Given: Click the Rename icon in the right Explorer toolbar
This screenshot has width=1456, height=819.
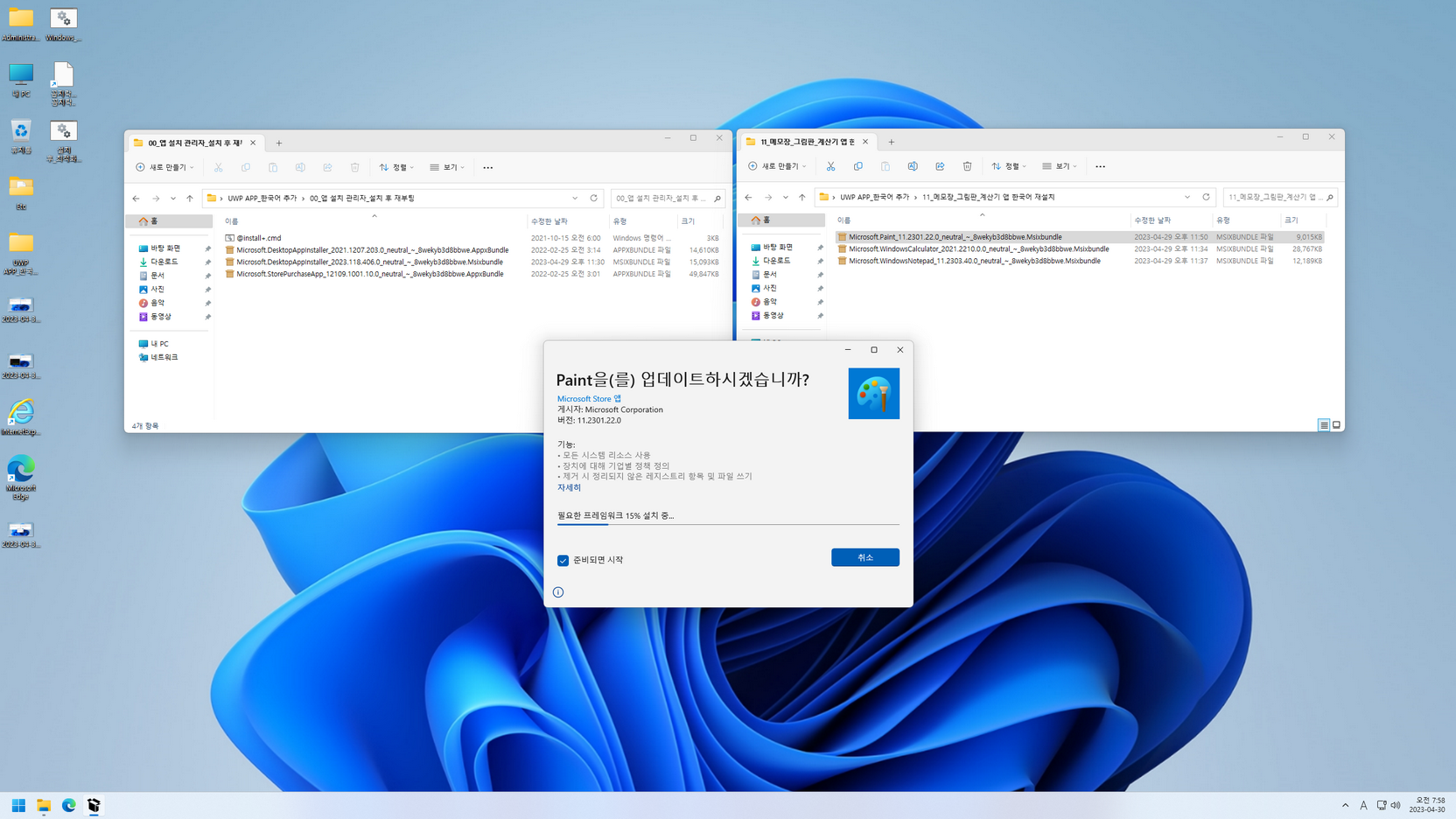Looking at the screenshot, I should pos(913,166).
